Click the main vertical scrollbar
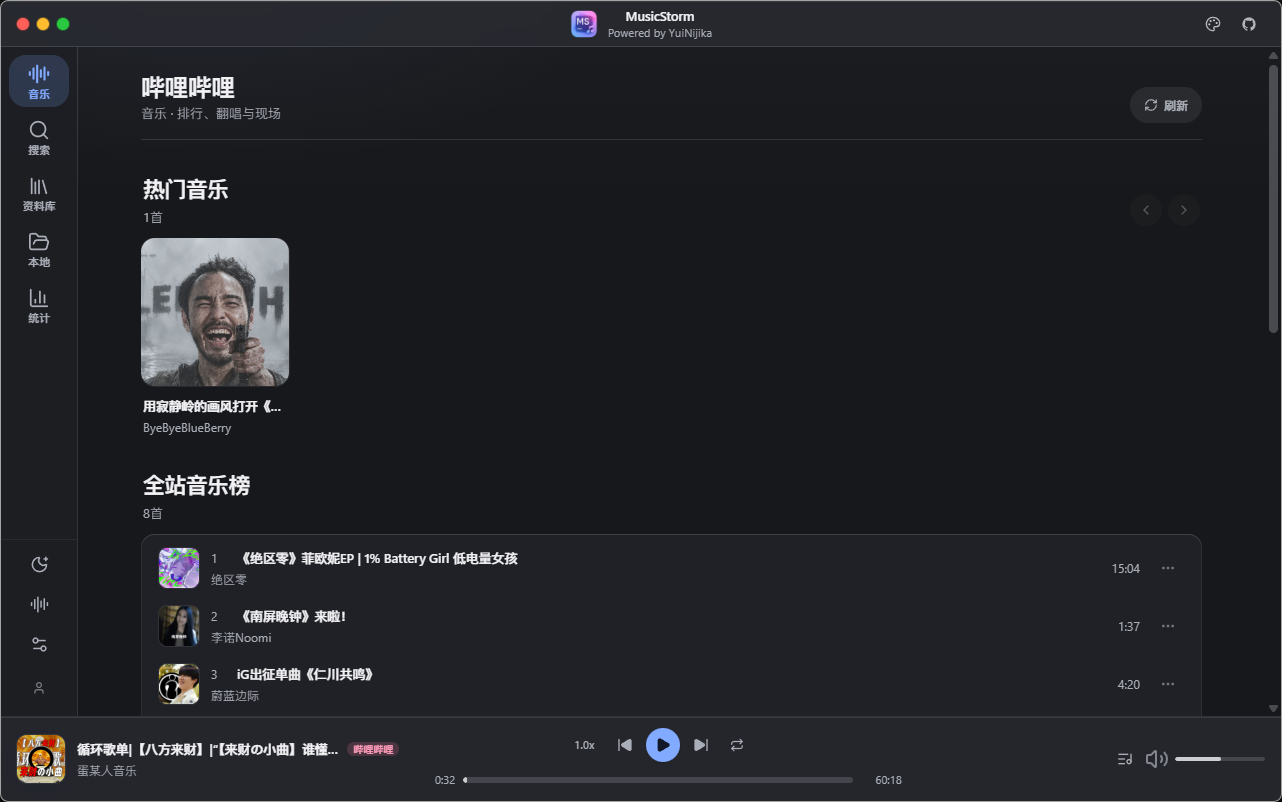 [1273, 198]
